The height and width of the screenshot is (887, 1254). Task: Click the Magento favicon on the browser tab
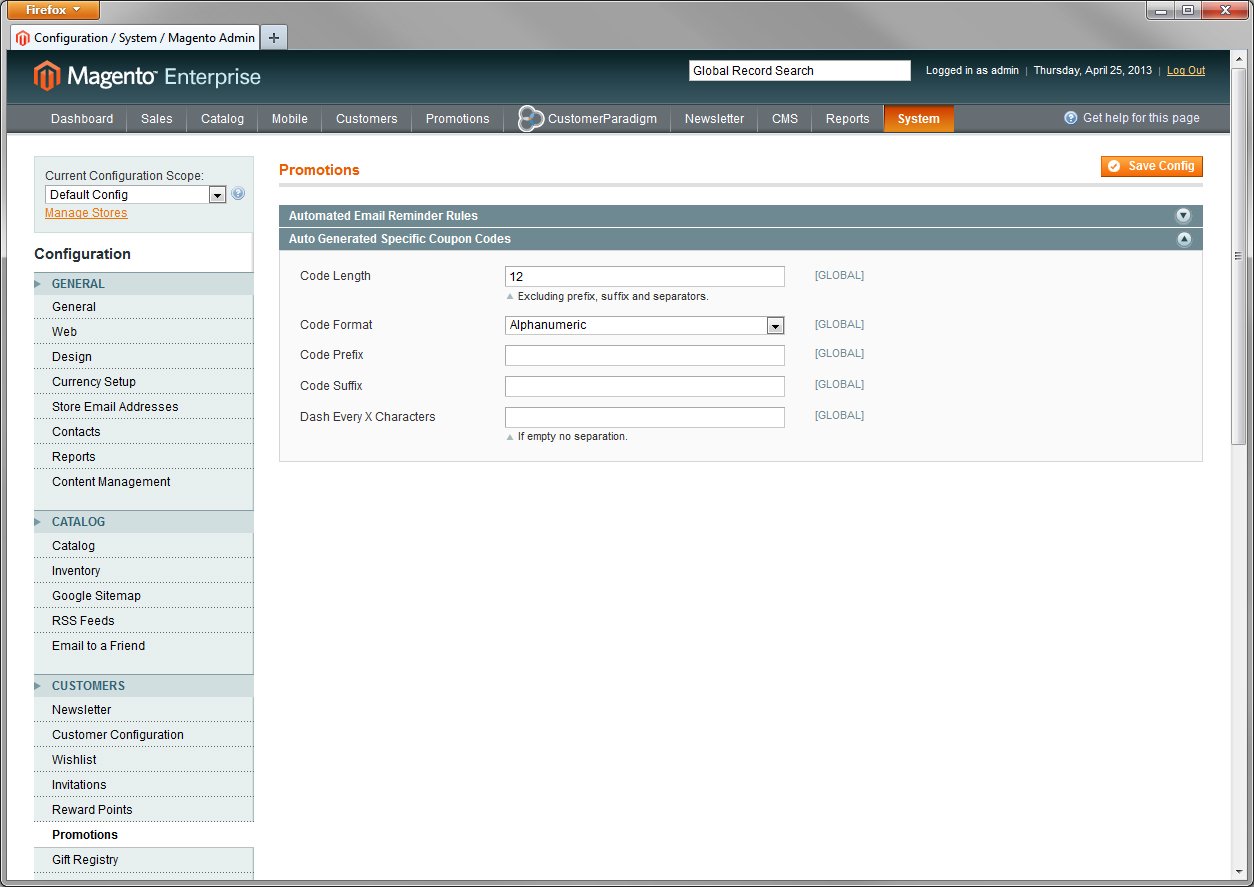coord(23,38)
